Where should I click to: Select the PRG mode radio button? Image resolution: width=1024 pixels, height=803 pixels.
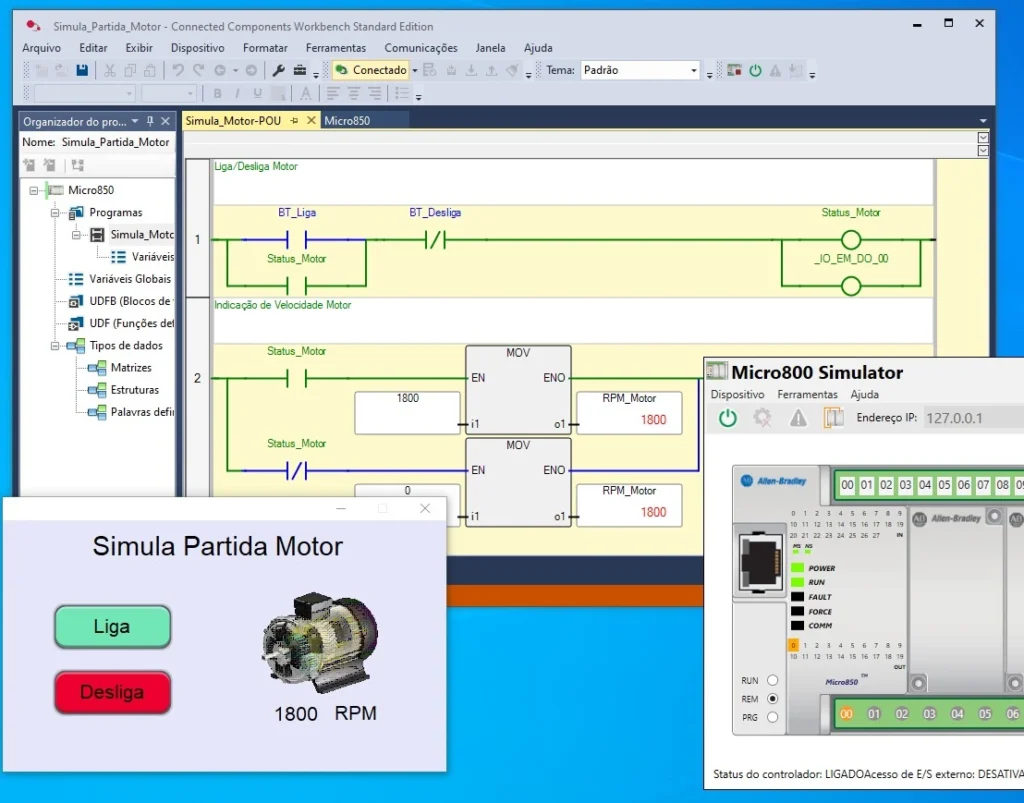click(x=772, y=717)
